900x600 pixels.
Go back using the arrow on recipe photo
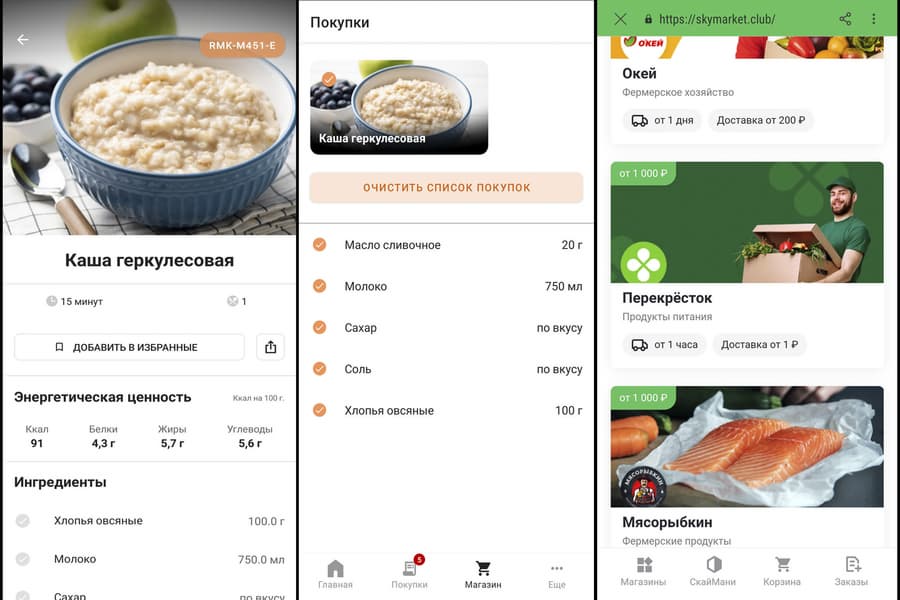23,39
